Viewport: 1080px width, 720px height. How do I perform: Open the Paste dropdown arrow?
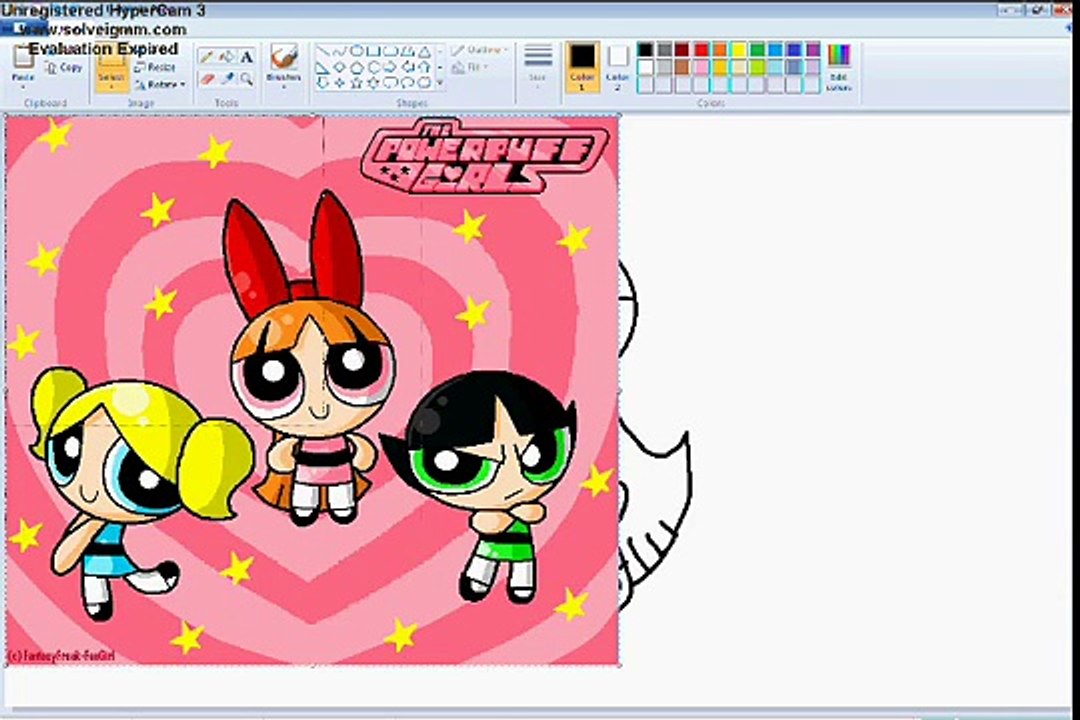[23, 87]
